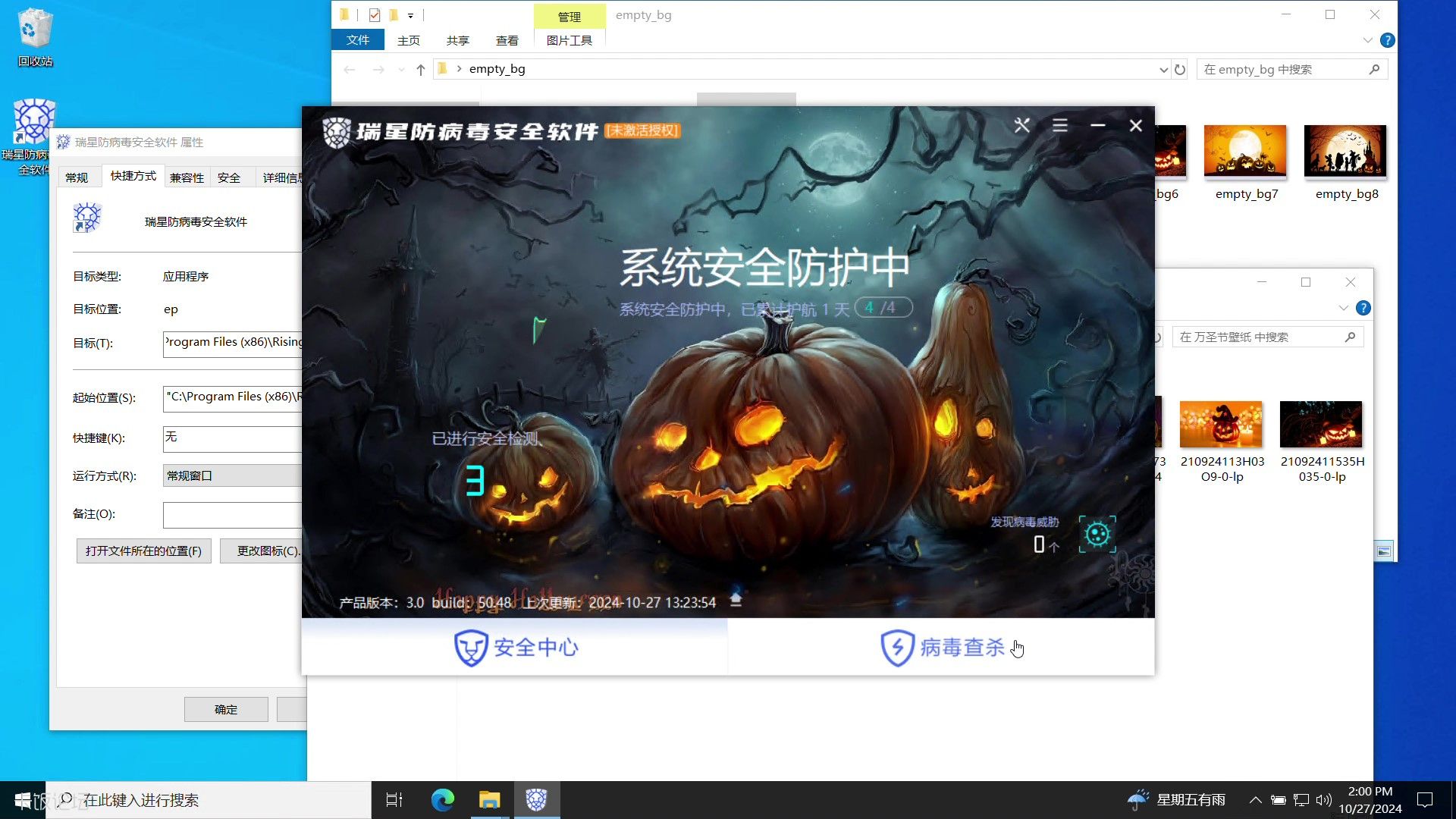Click the 4/4 protection count pill
Image resolution: width=1456 pixels, height=819 pixels.
883,307
